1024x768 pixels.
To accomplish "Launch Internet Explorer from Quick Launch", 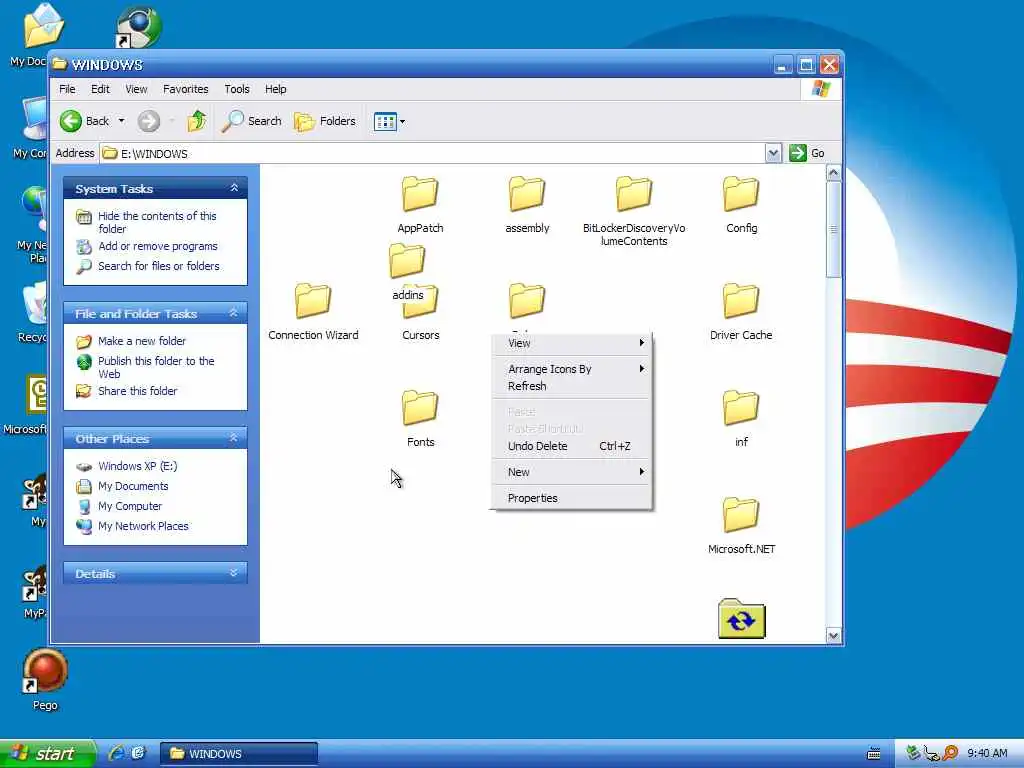I will pos(118,753).
